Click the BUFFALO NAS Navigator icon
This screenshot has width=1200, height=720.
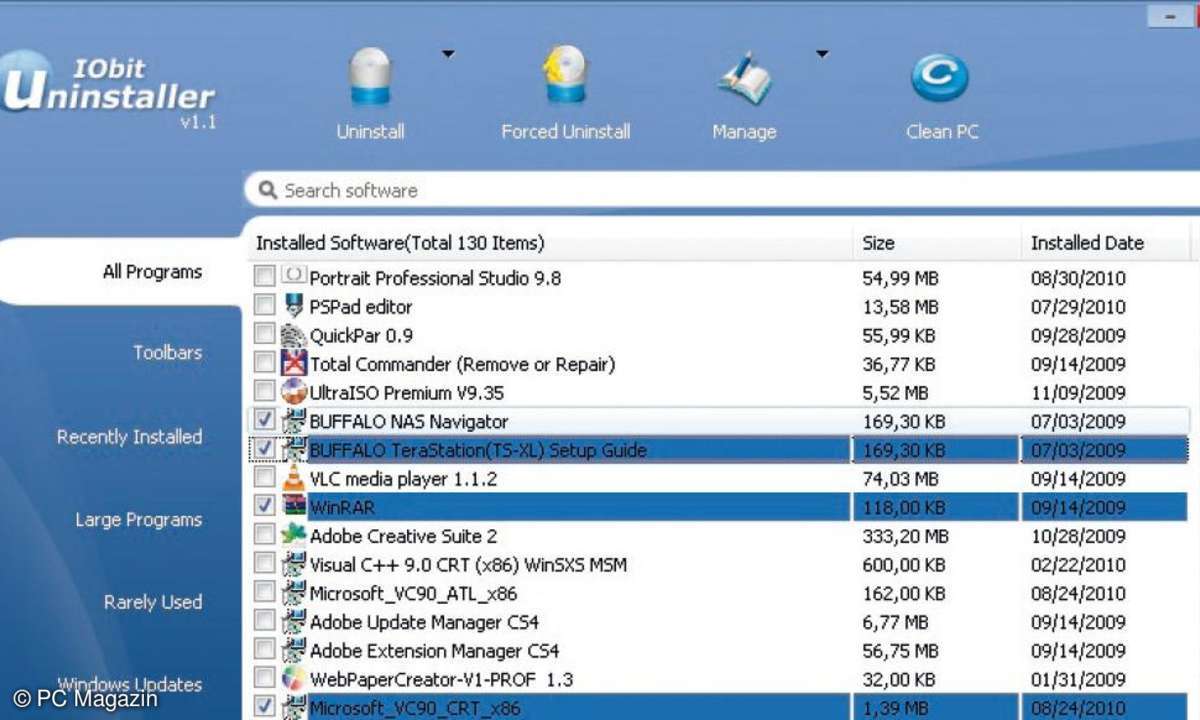(293, 421)
